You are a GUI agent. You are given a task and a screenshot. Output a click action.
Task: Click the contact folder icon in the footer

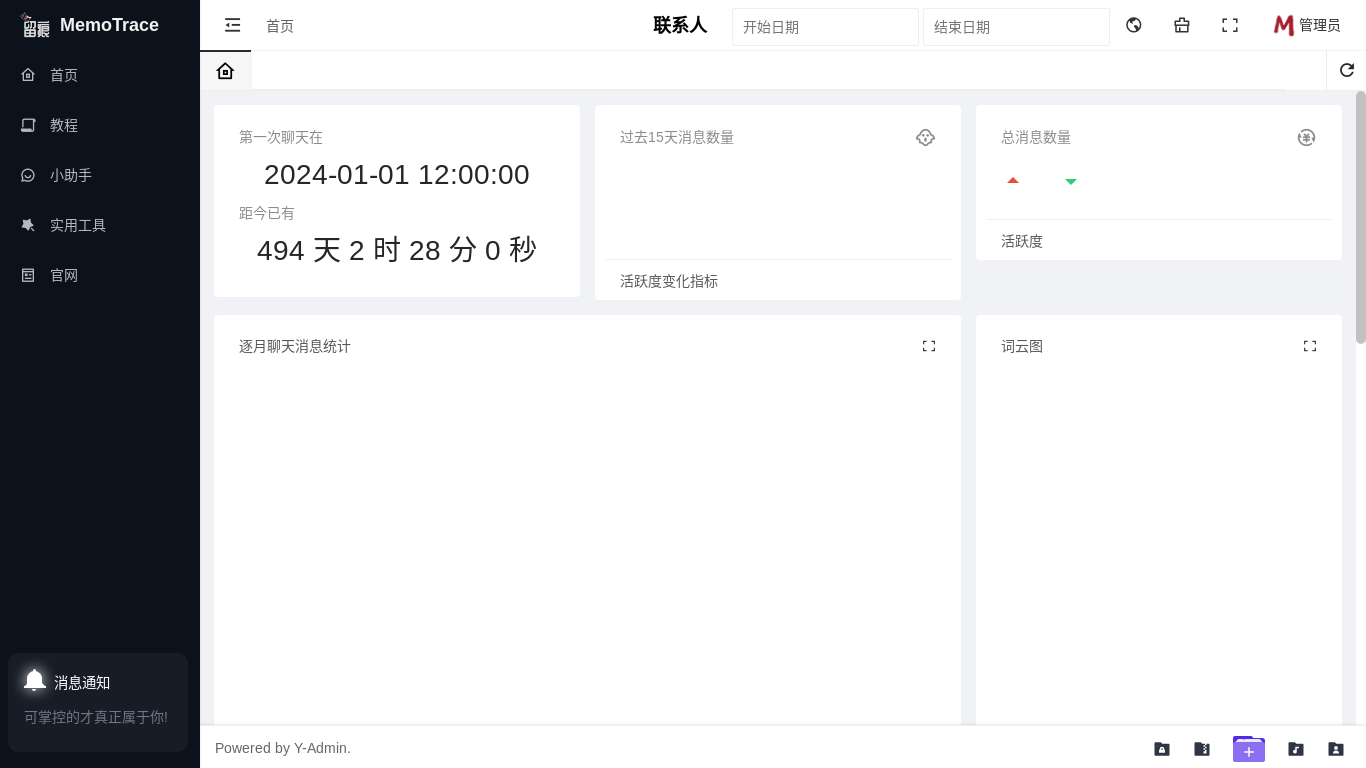1336,749
